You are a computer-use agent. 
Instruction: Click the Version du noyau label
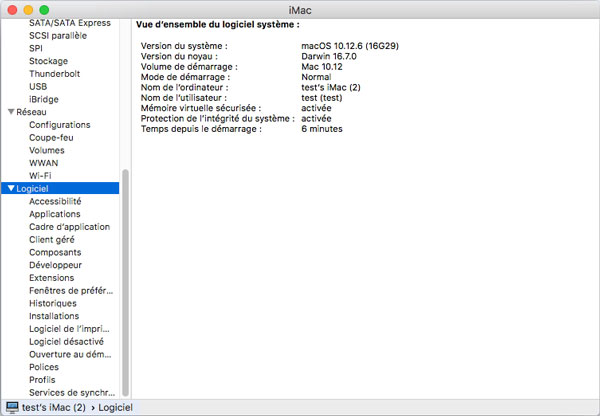point(179,56)
